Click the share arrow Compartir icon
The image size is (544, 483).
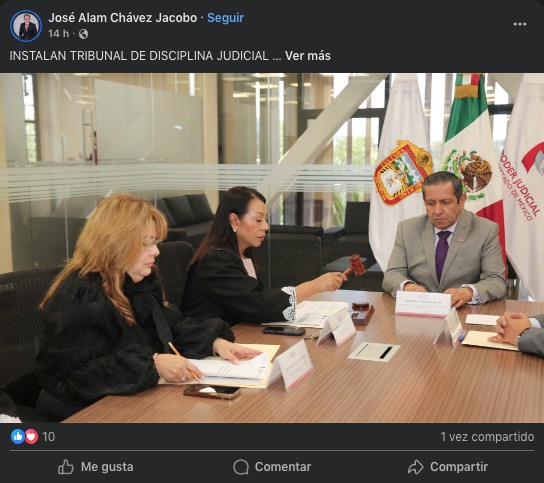pos(416,467)
